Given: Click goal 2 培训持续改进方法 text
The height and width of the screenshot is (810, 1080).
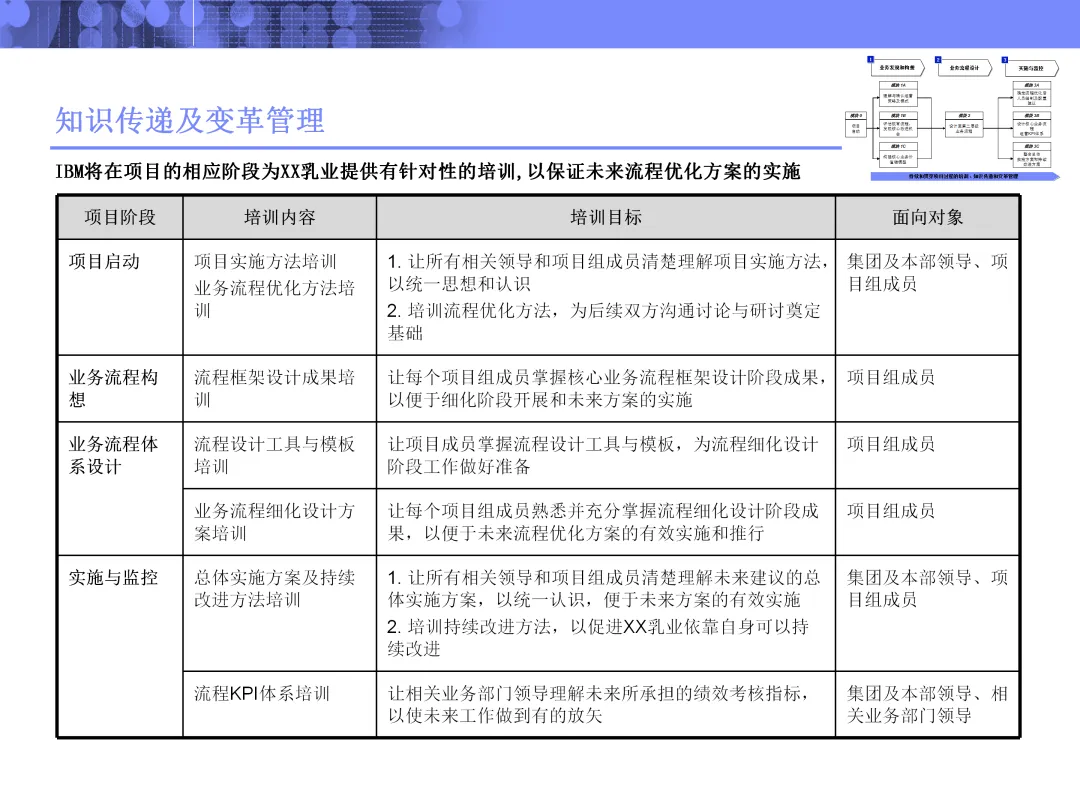Looking at the screenshot, I should click(598, 638).
